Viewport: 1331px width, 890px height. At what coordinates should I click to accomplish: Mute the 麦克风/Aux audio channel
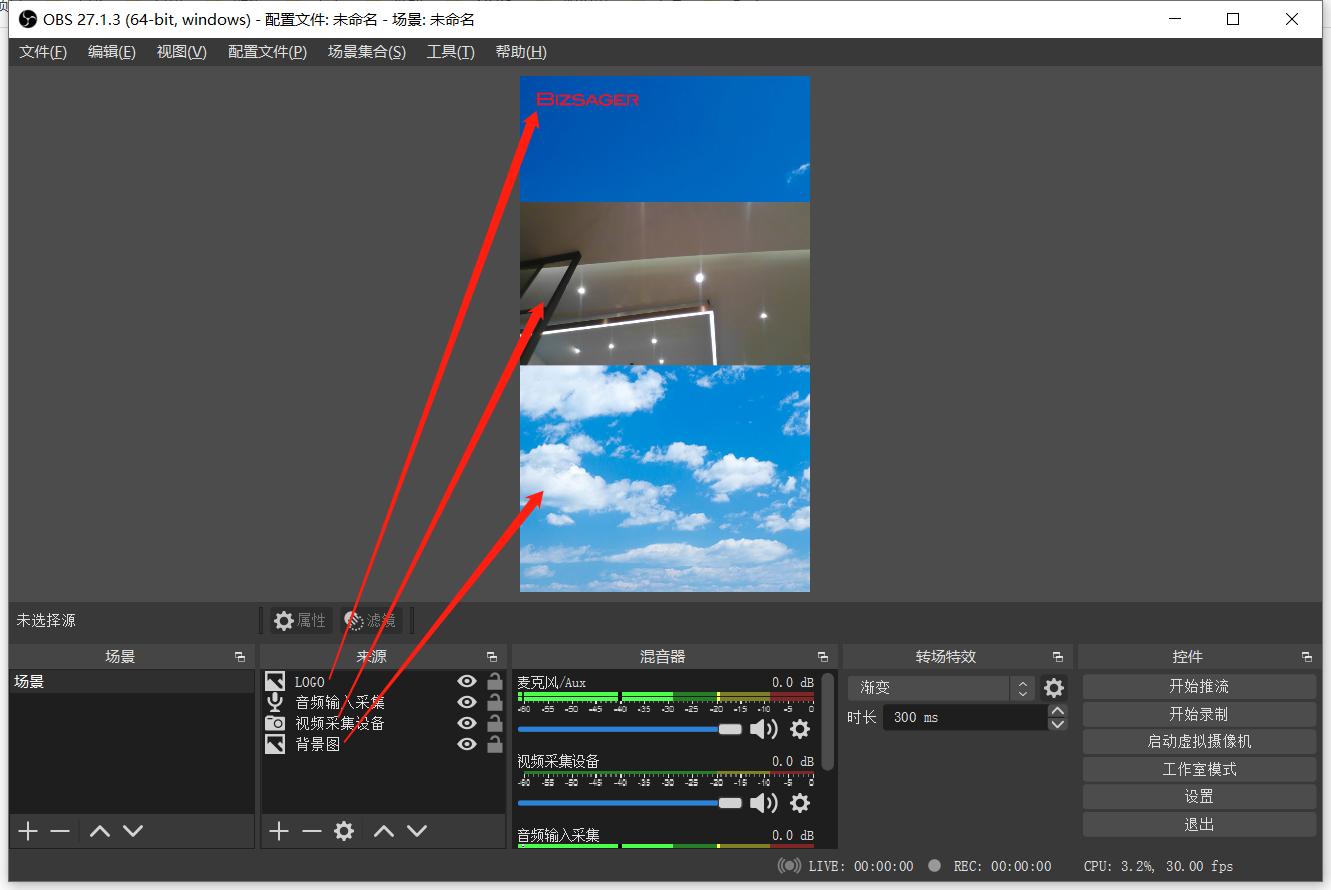763,729
